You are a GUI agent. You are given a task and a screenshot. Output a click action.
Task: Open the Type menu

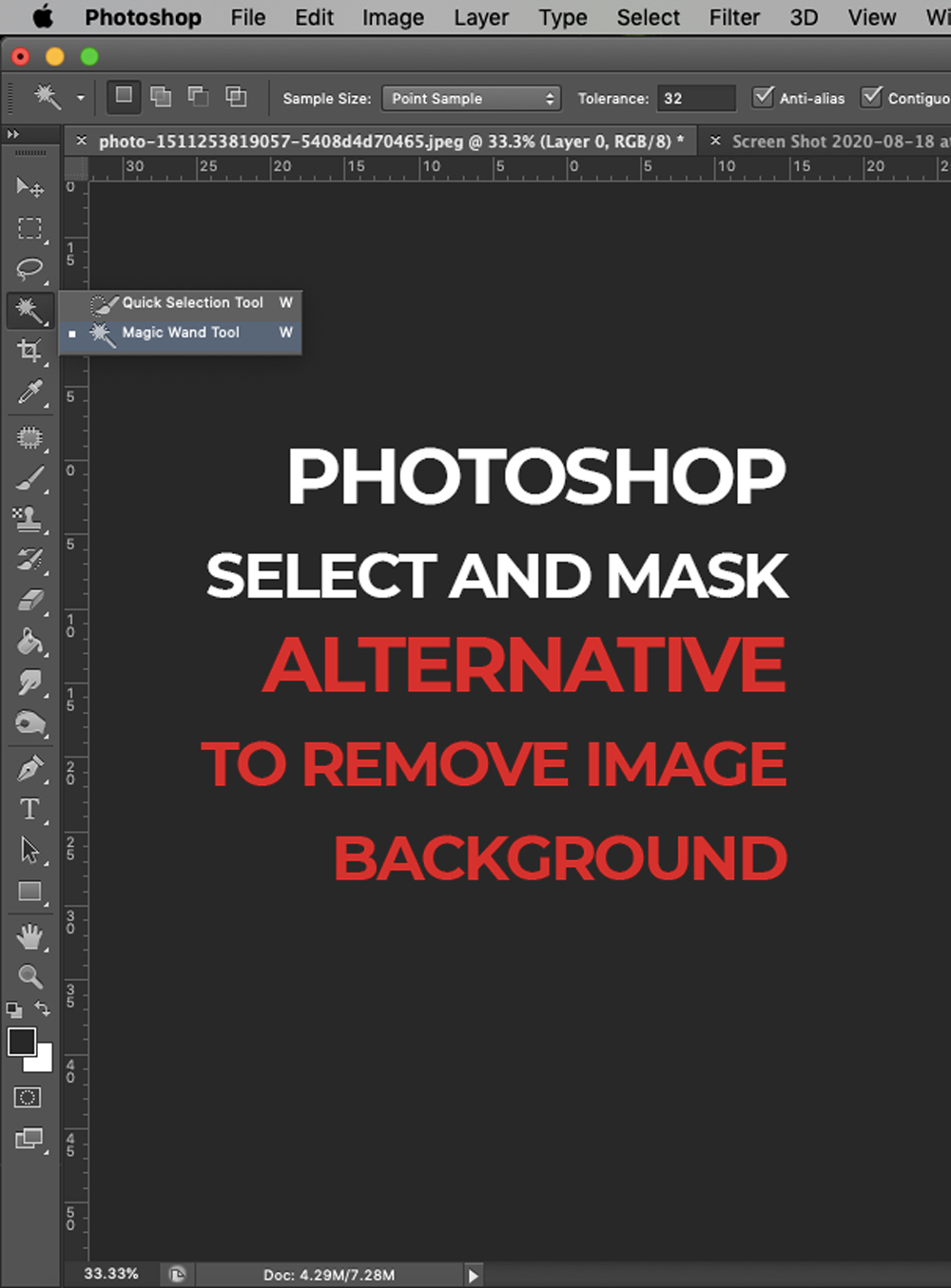563,17
